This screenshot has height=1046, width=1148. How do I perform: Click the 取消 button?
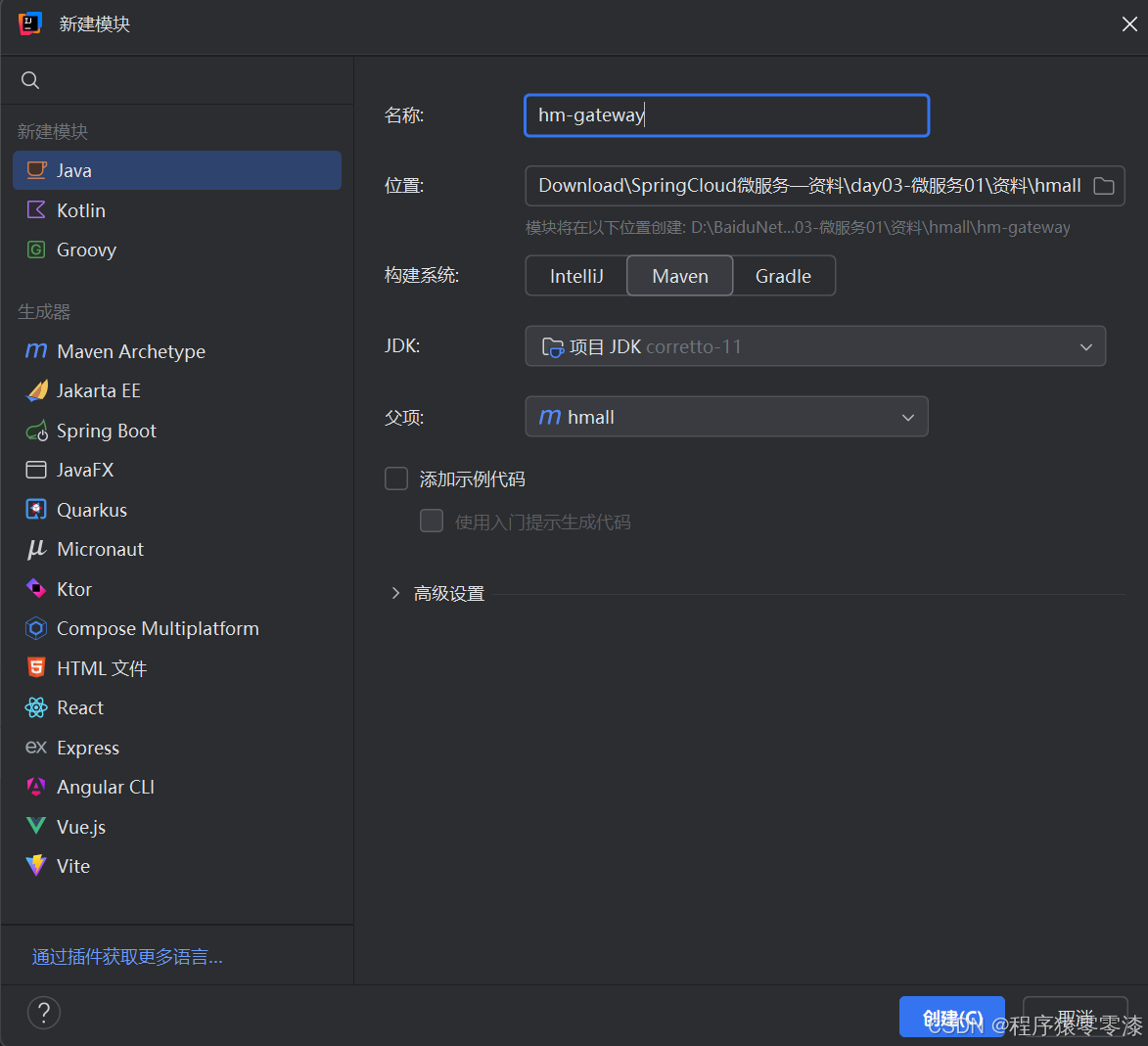click(x=1075, y=1017)
